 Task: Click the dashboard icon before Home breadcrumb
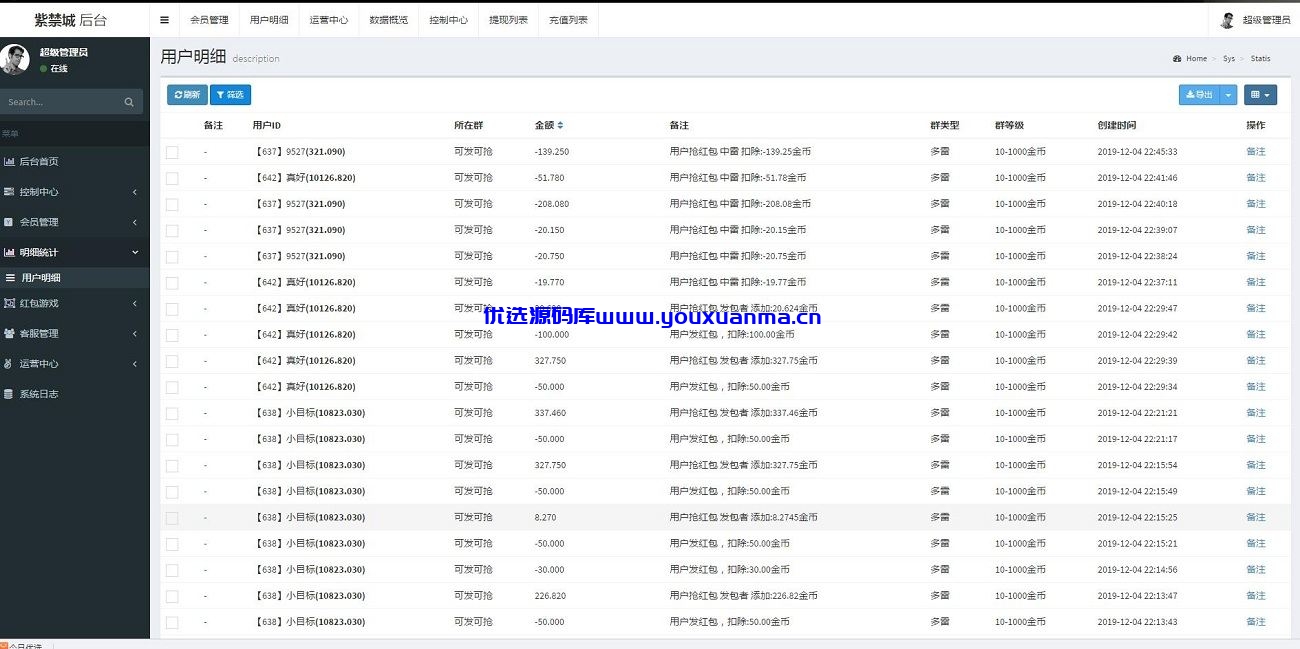tap(1177, 59)
